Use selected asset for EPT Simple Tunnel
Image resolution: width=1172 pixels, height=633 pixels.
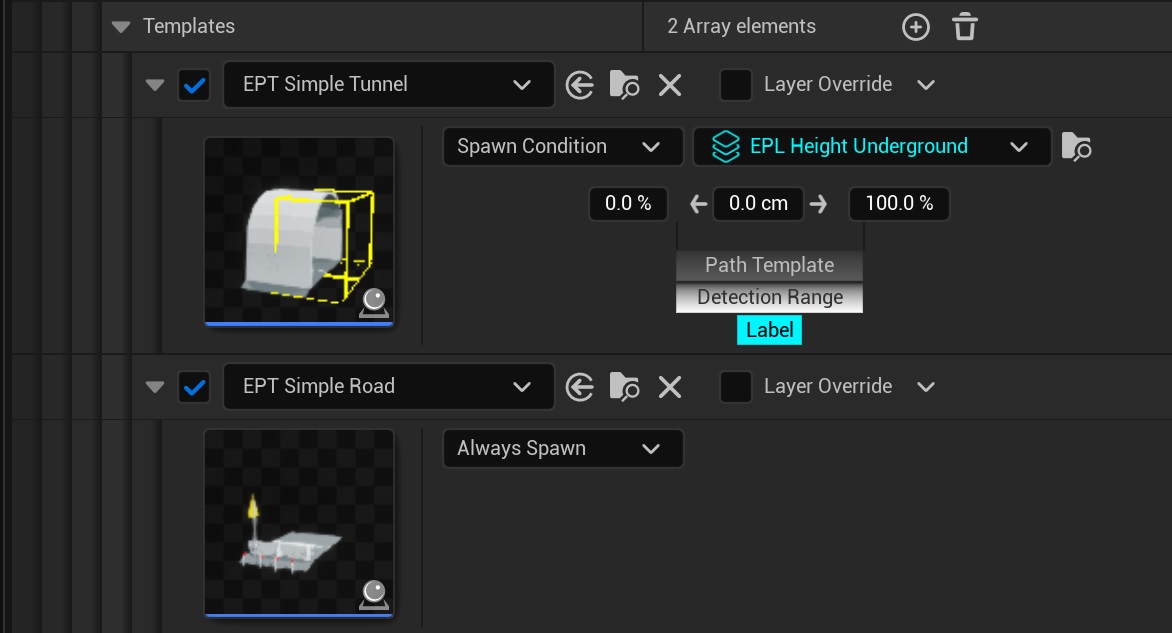coord(580,85)
